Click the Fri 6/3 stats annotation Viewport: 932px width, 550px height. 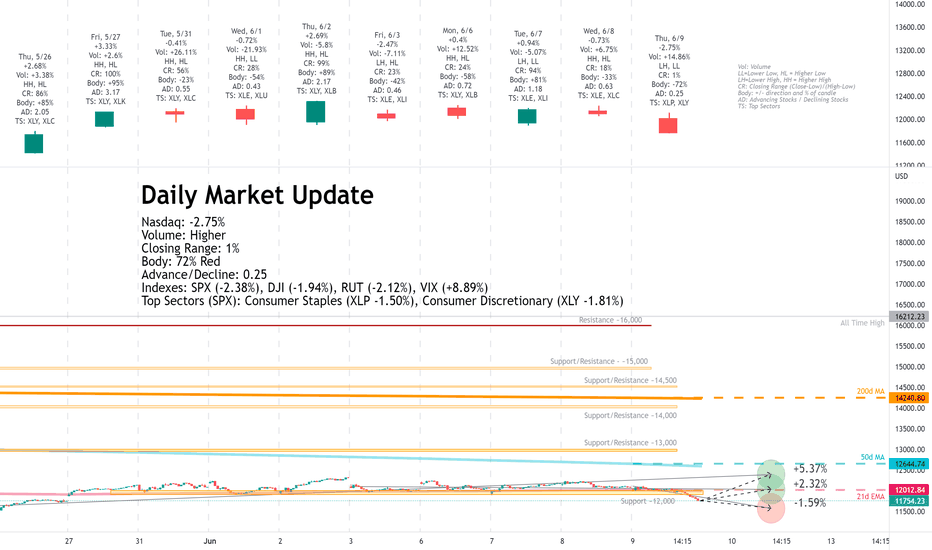[x=387, y=67]
